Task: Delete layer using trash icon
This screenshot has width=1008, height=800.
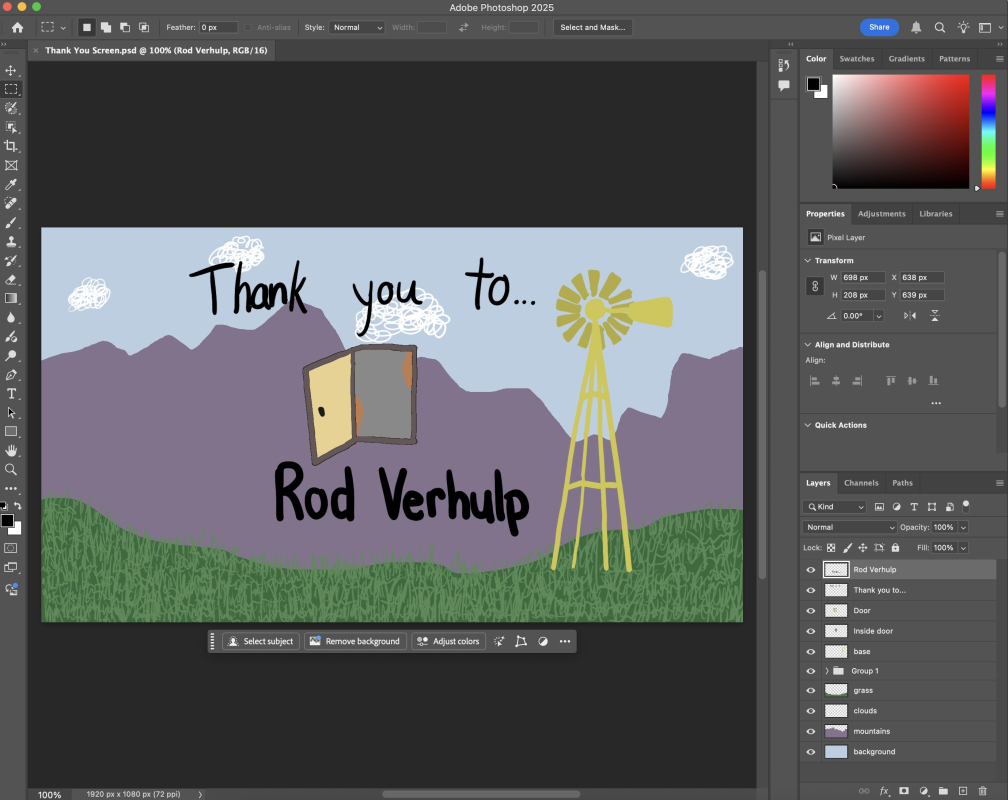Action: (x=983, y=790)
